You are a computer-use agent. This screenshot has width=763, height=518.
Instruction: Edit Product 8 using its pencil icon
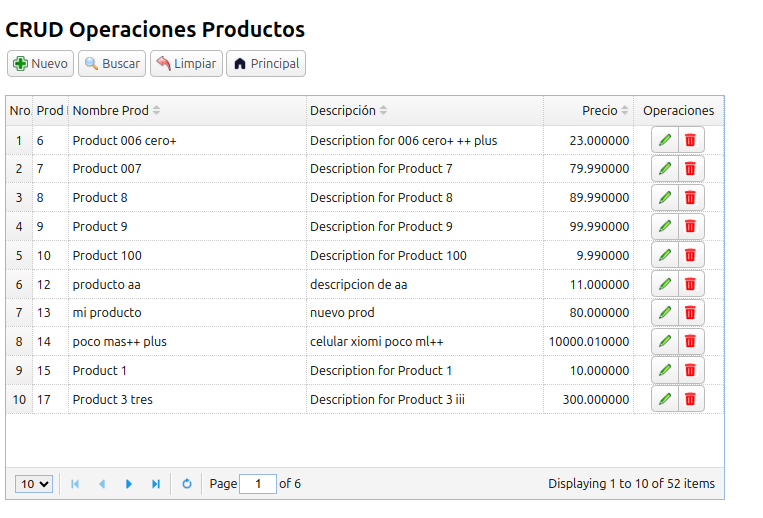pos(665,197)
